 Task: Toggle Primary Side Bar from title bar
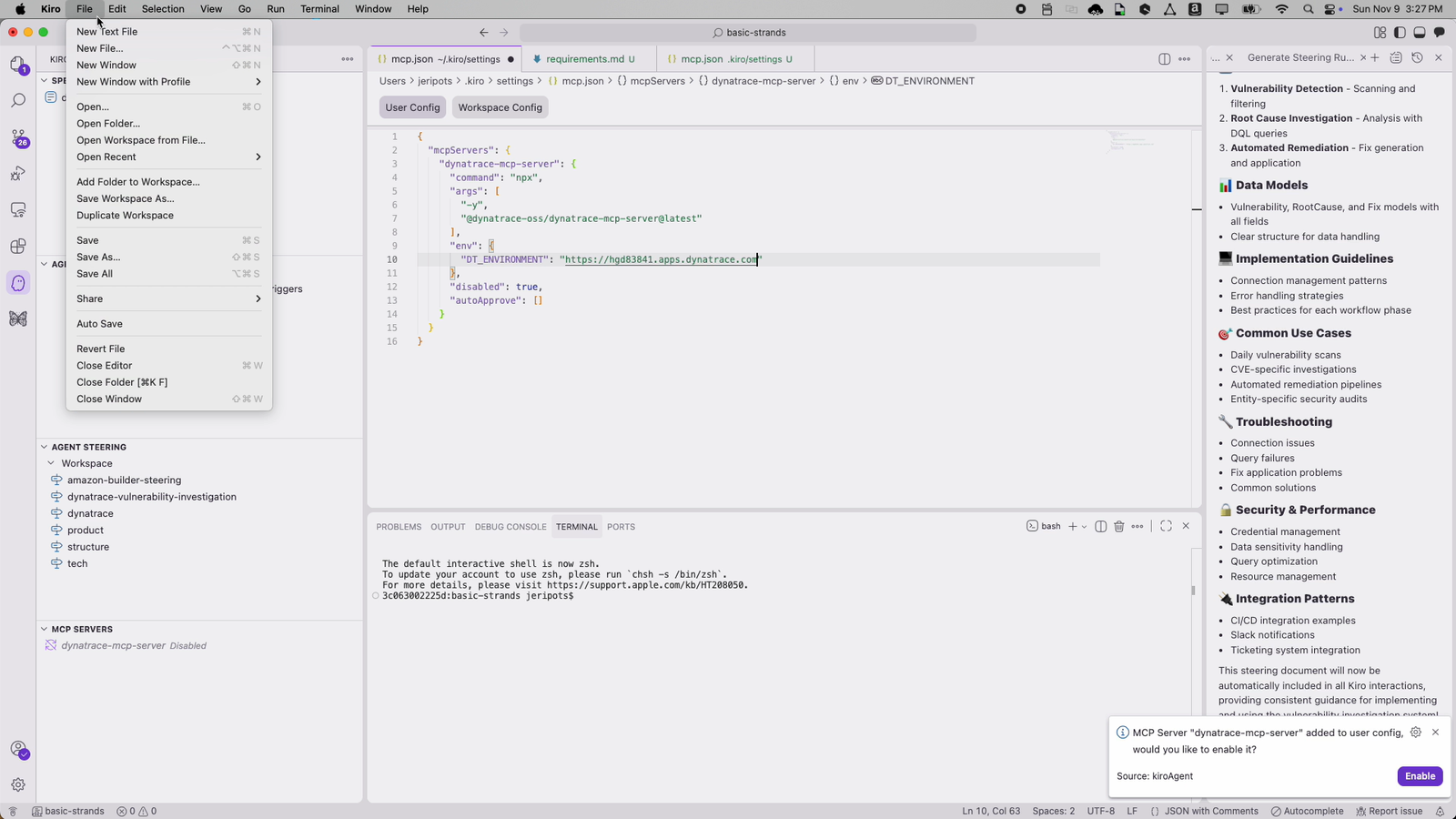tap(1400, 32)
